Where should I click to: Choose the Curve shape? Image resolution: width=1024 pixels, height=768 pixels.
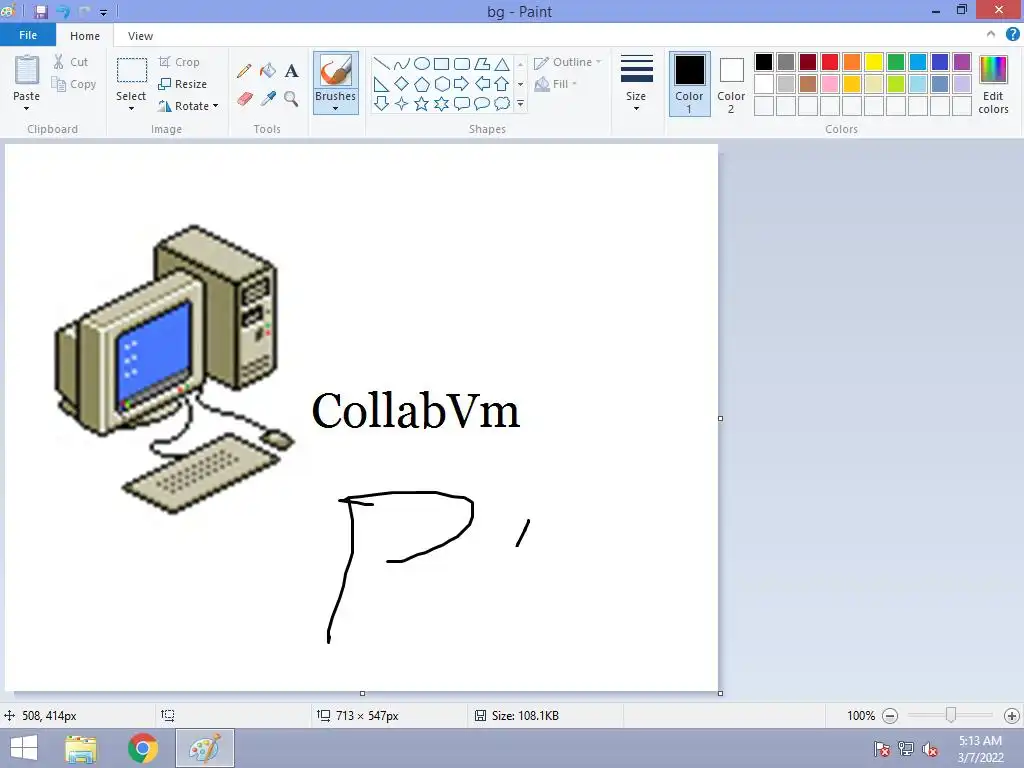click(402, 64)
